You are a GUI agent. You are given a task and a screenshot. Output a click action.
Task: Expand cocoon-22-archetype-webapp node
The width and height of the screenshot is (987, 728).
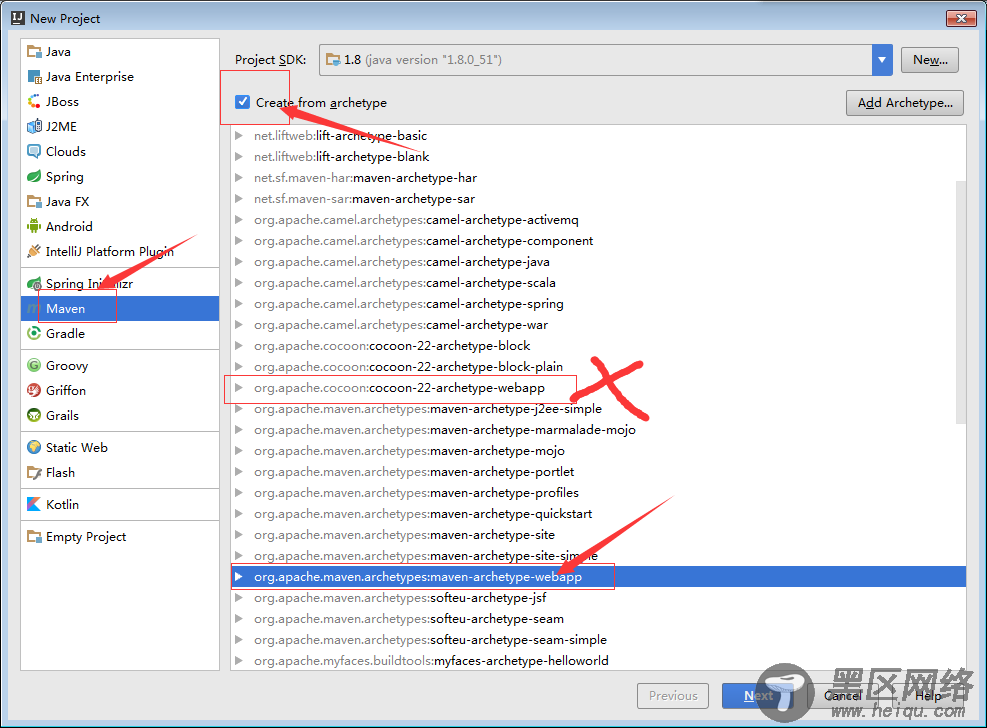(239, 388)
